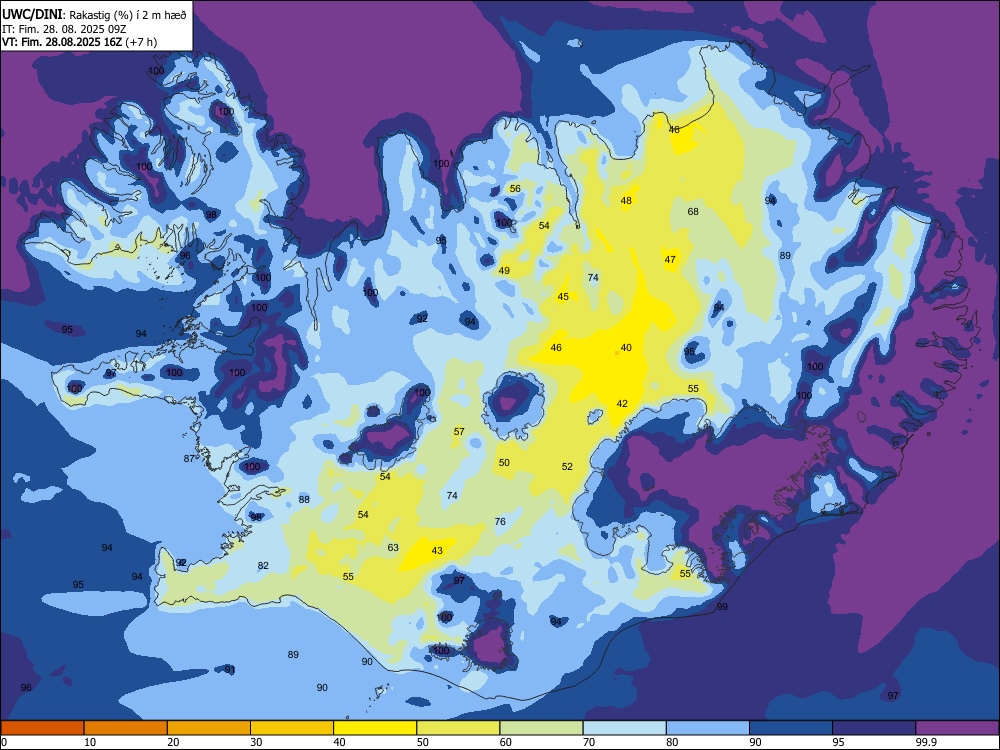Click the 52 humidity value on the map
1000x750 pixels.
point(568,467)
